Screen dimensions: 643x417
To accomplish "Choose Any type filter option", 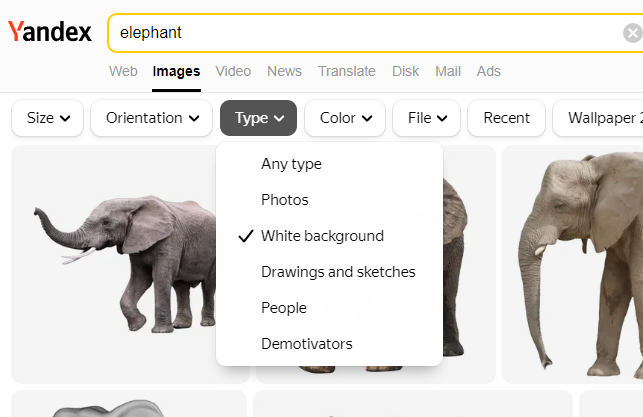I will click(291, 164).
